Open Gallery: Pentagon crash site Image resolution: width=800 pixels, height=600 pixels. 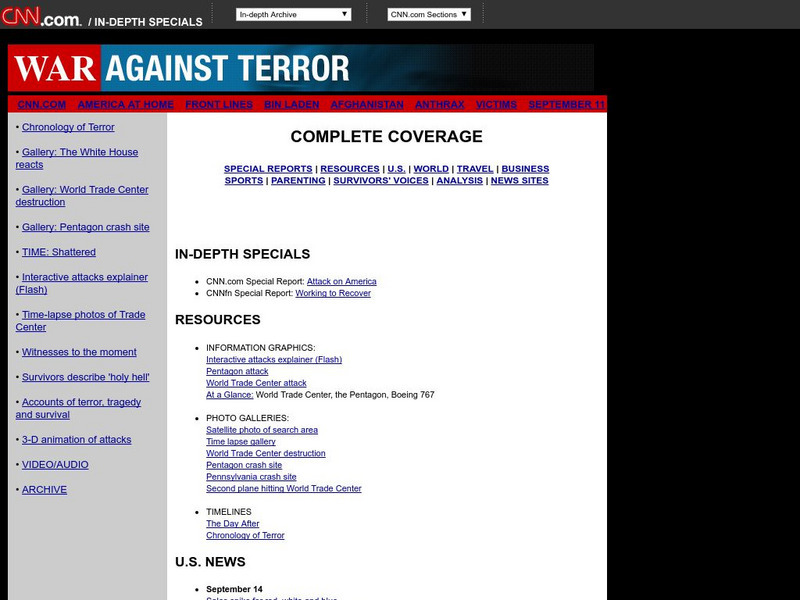click(85, 227)
